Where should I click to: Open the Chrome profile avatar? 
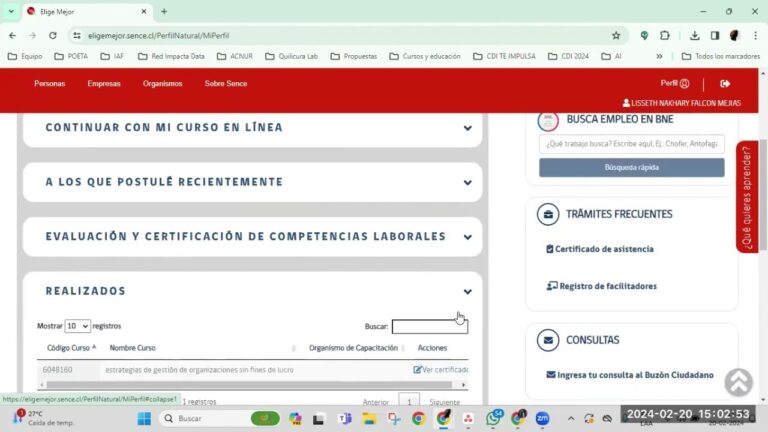[734, 35]
